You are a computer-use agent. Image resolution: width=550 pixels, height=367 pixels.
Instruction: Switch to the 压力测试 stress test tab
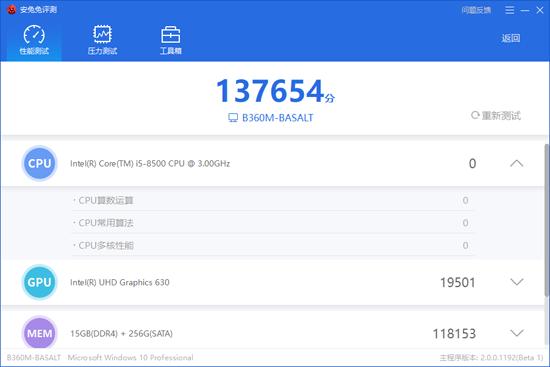[x=102, y=40]
